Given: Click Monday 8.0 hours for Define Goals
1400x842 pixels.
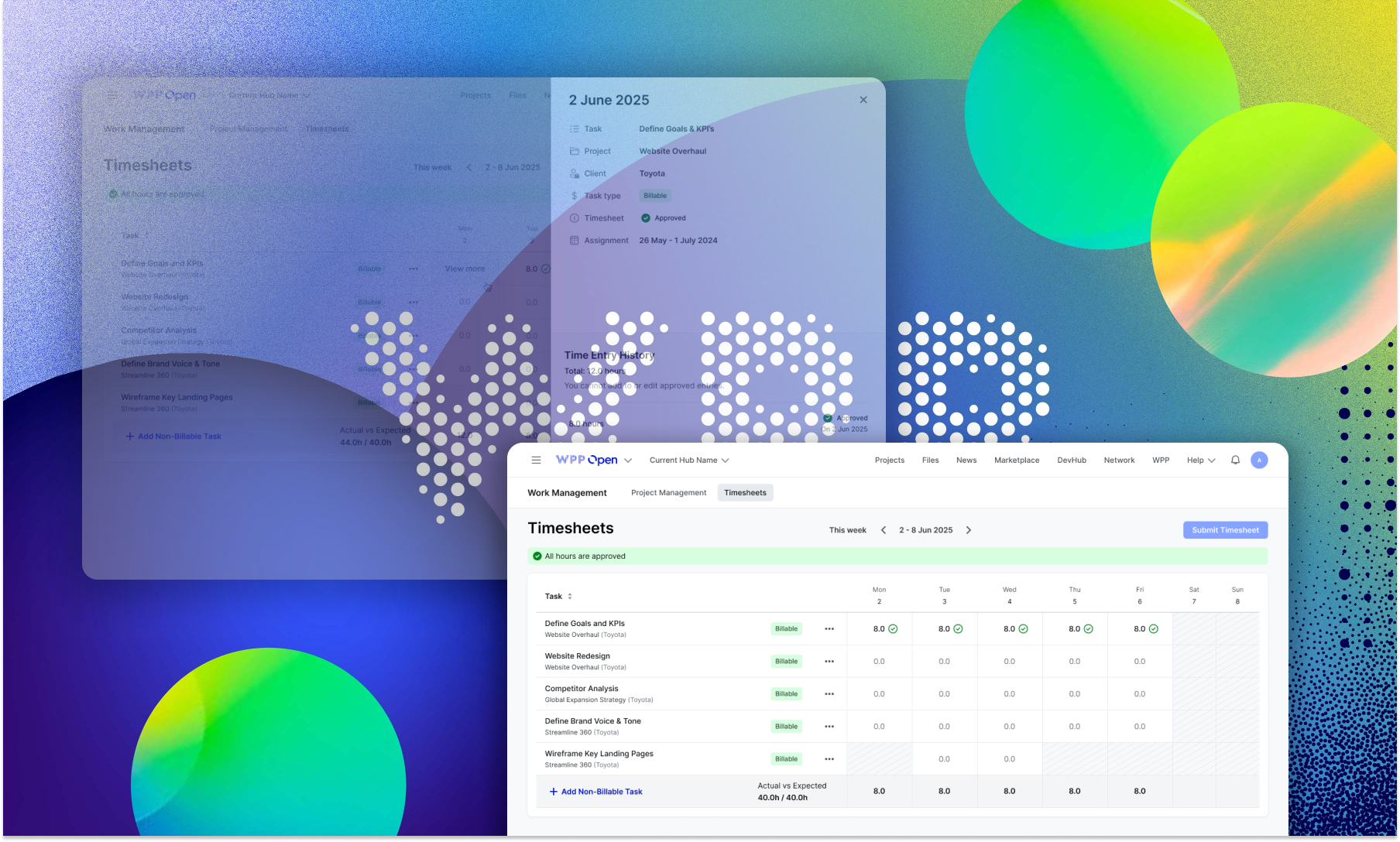Looking at the screenshot, I should 879,629.
